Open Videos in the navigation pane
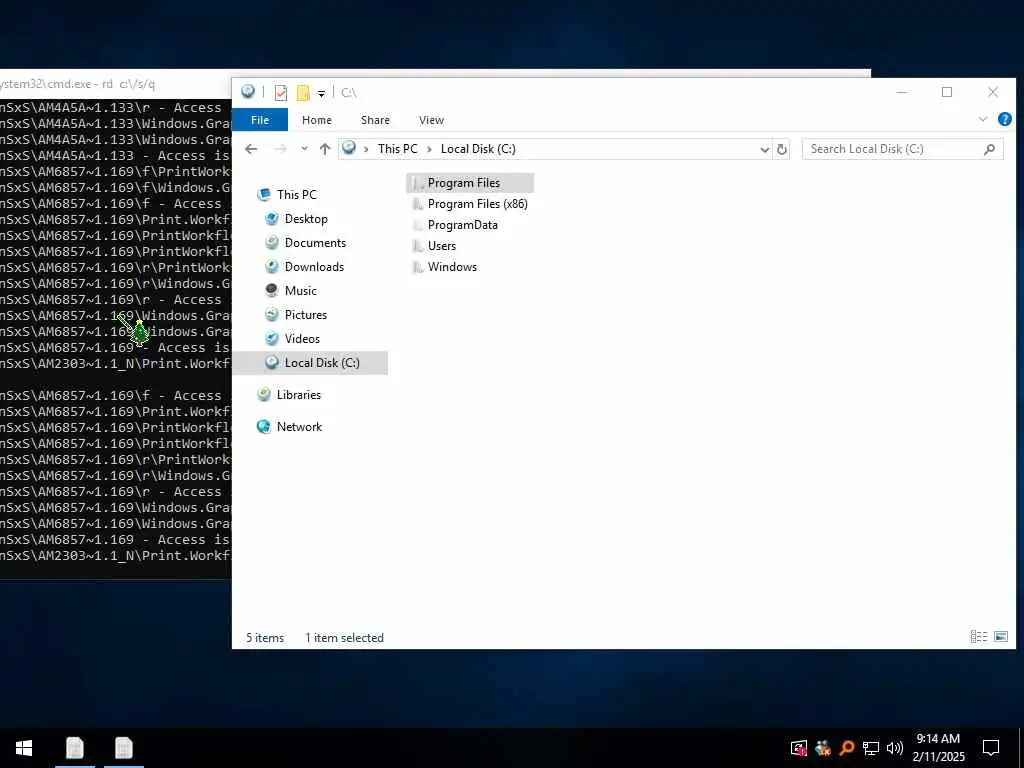1024x768 pixels. pyautogui.click(x=302, y=339)
